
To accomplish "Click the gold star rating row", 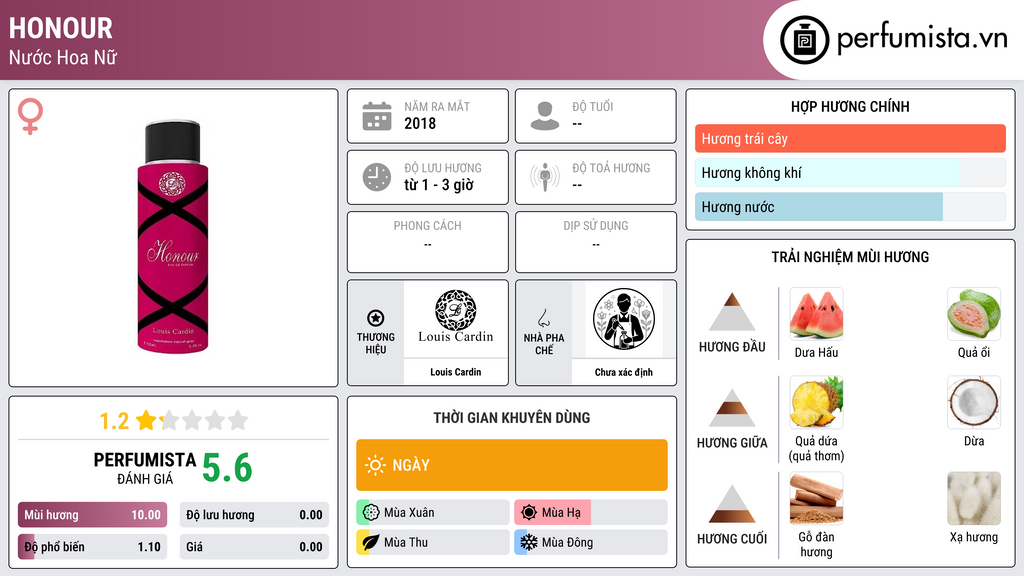I will click(192, 420).
